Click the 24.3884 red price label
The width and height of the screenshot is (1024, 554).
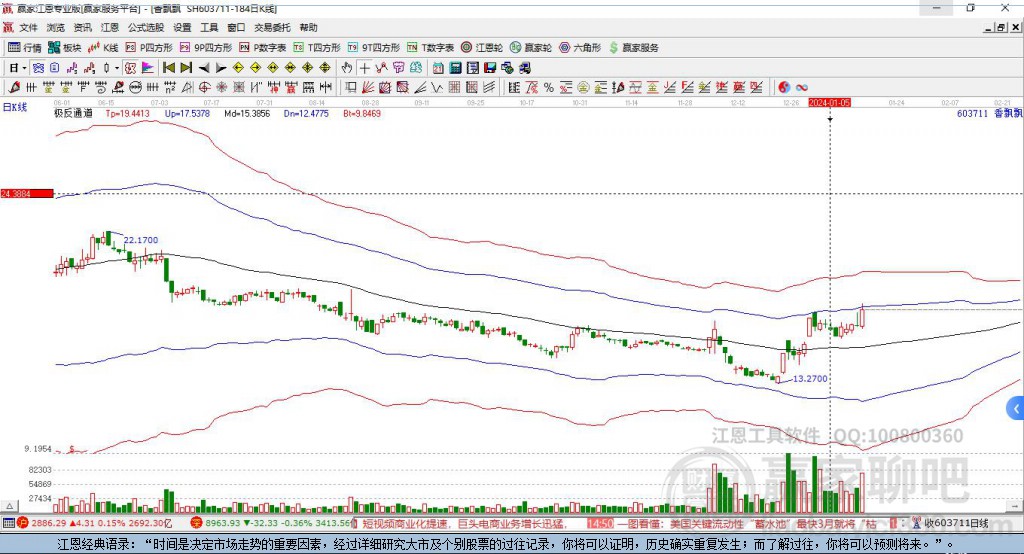27,193
